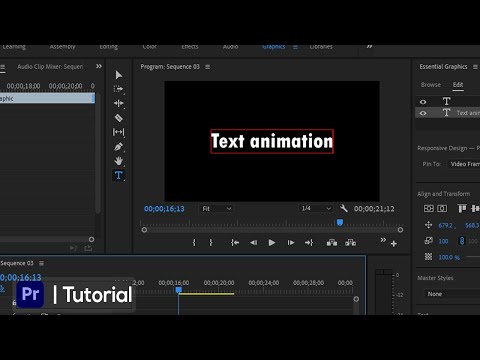The width and height of the screenshot is (480, 360).
Task: Select the graphic clip in Source timeline
Action: click(x=47, y=98)
